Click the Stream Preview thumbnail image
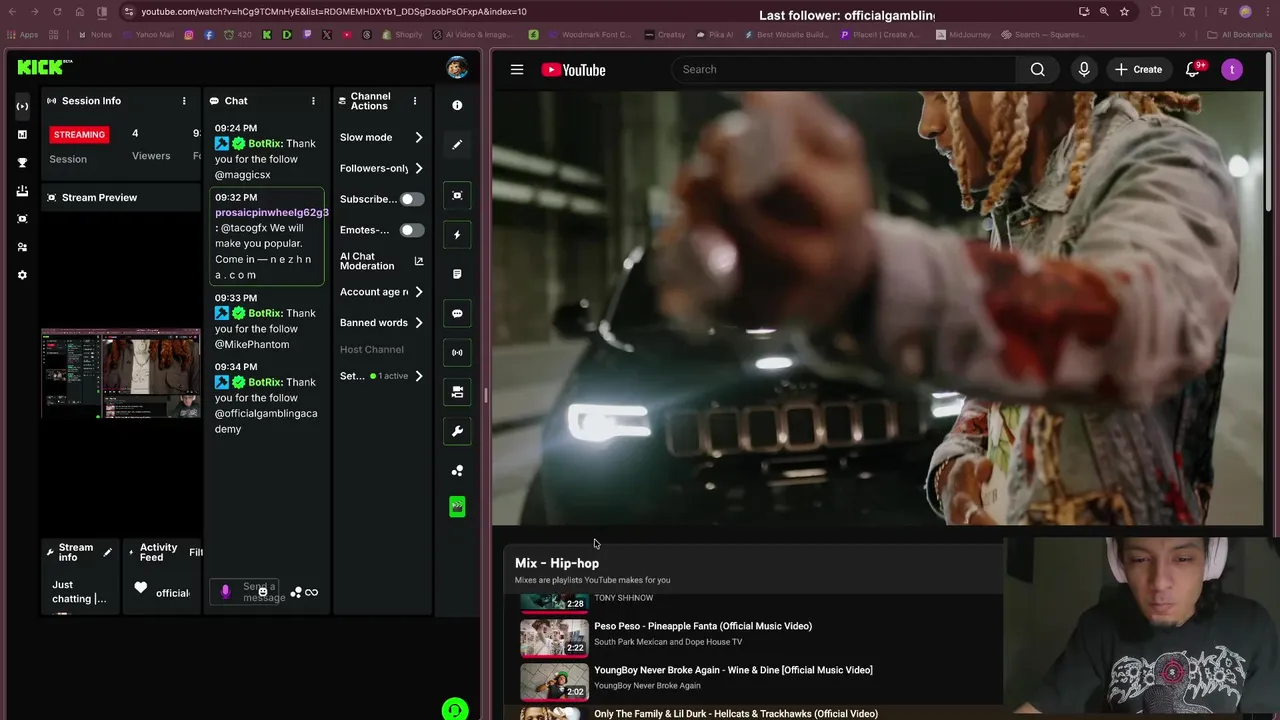1280x720 pixels. pos(120,373)
